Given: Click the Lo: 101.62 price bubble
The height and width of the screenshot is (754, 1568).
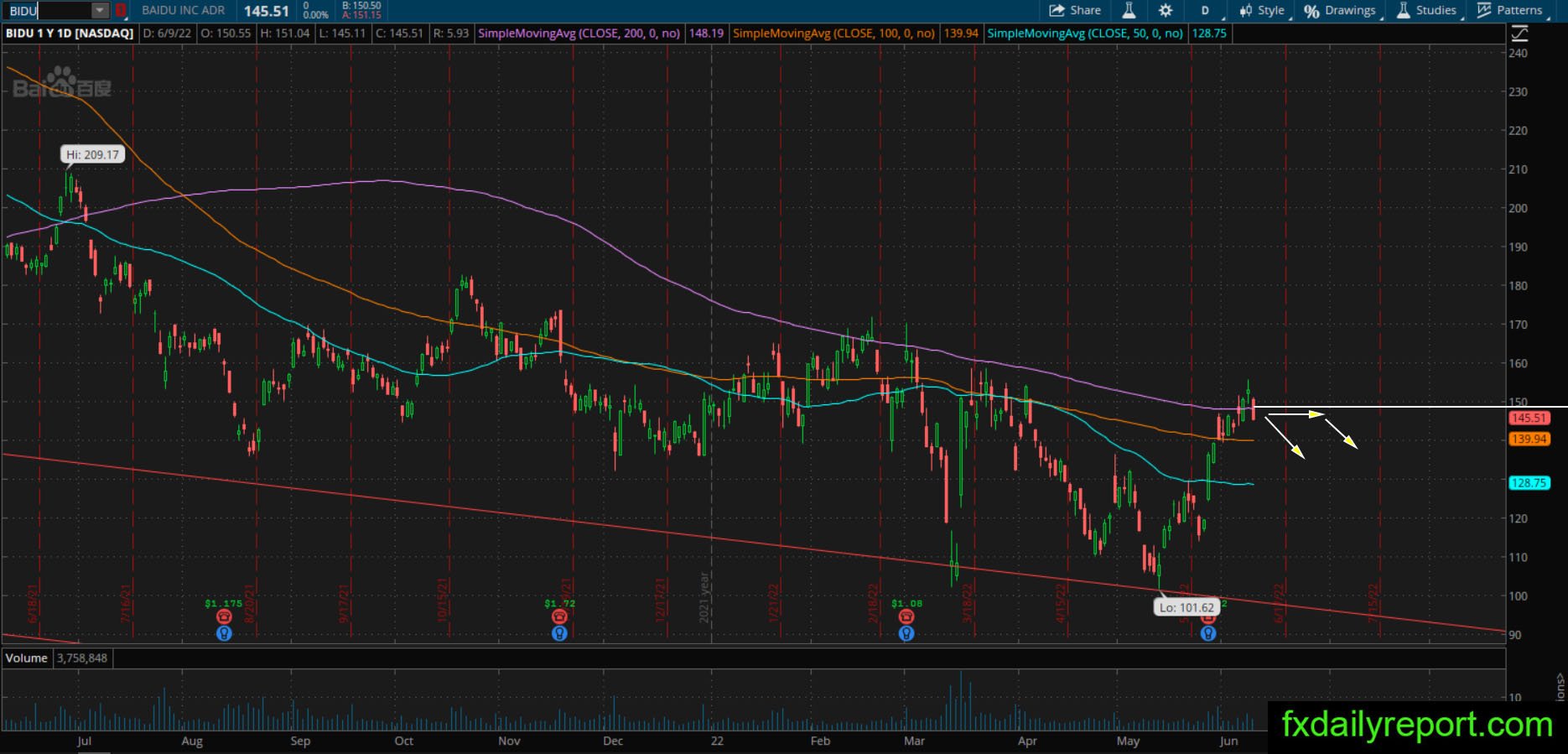Looking at the screenshot, I should (x=1186, y=607).
